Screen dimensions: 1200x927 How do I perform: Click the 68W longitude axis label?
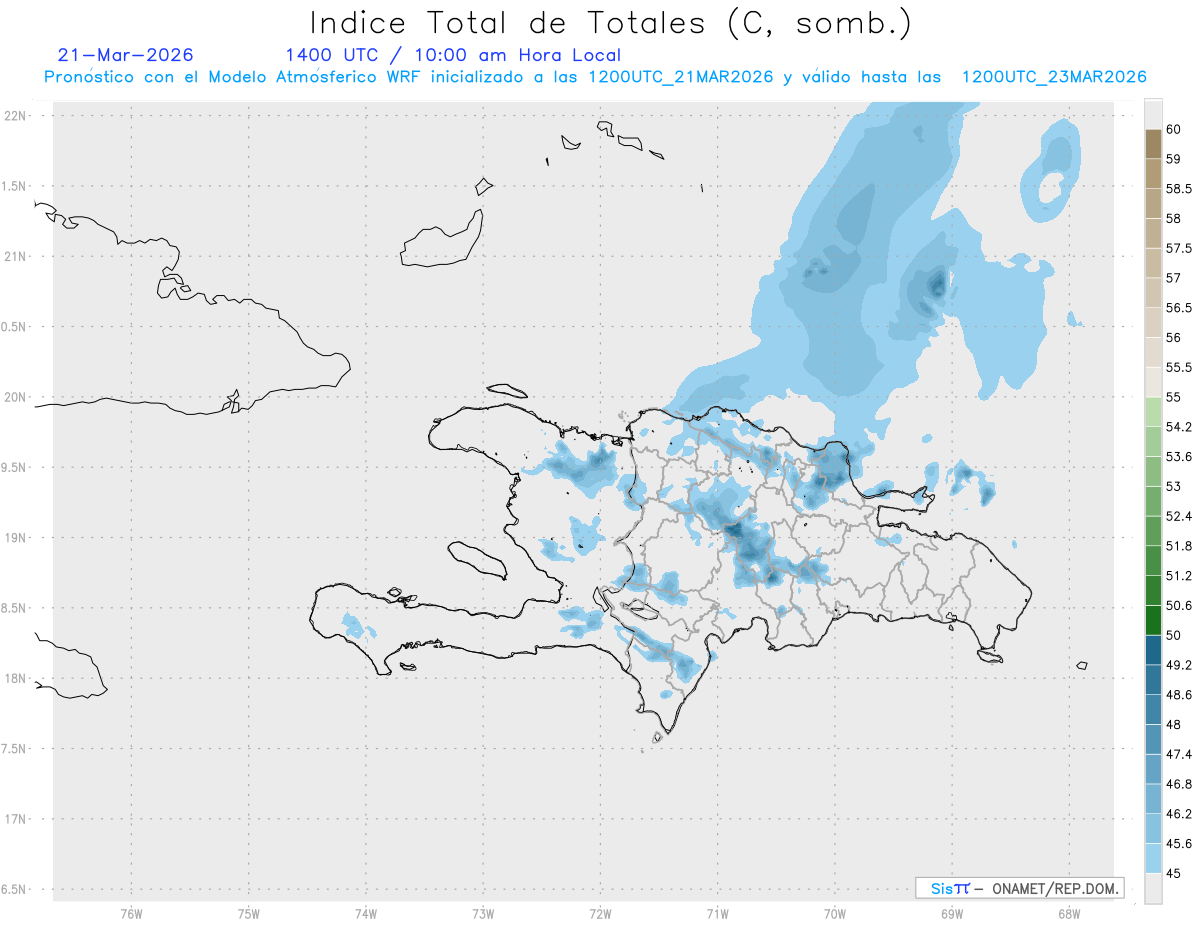pyautogui.click(x=1069, y=913)
